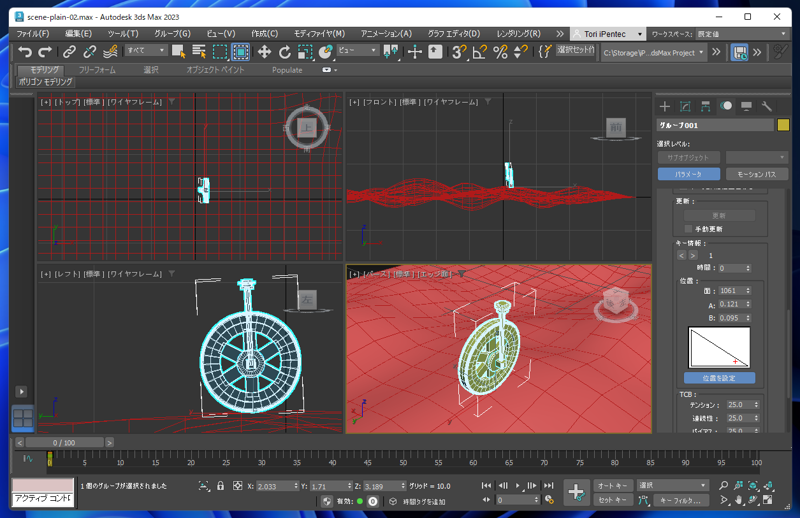Open the project path dropdown

coord(654,52)
